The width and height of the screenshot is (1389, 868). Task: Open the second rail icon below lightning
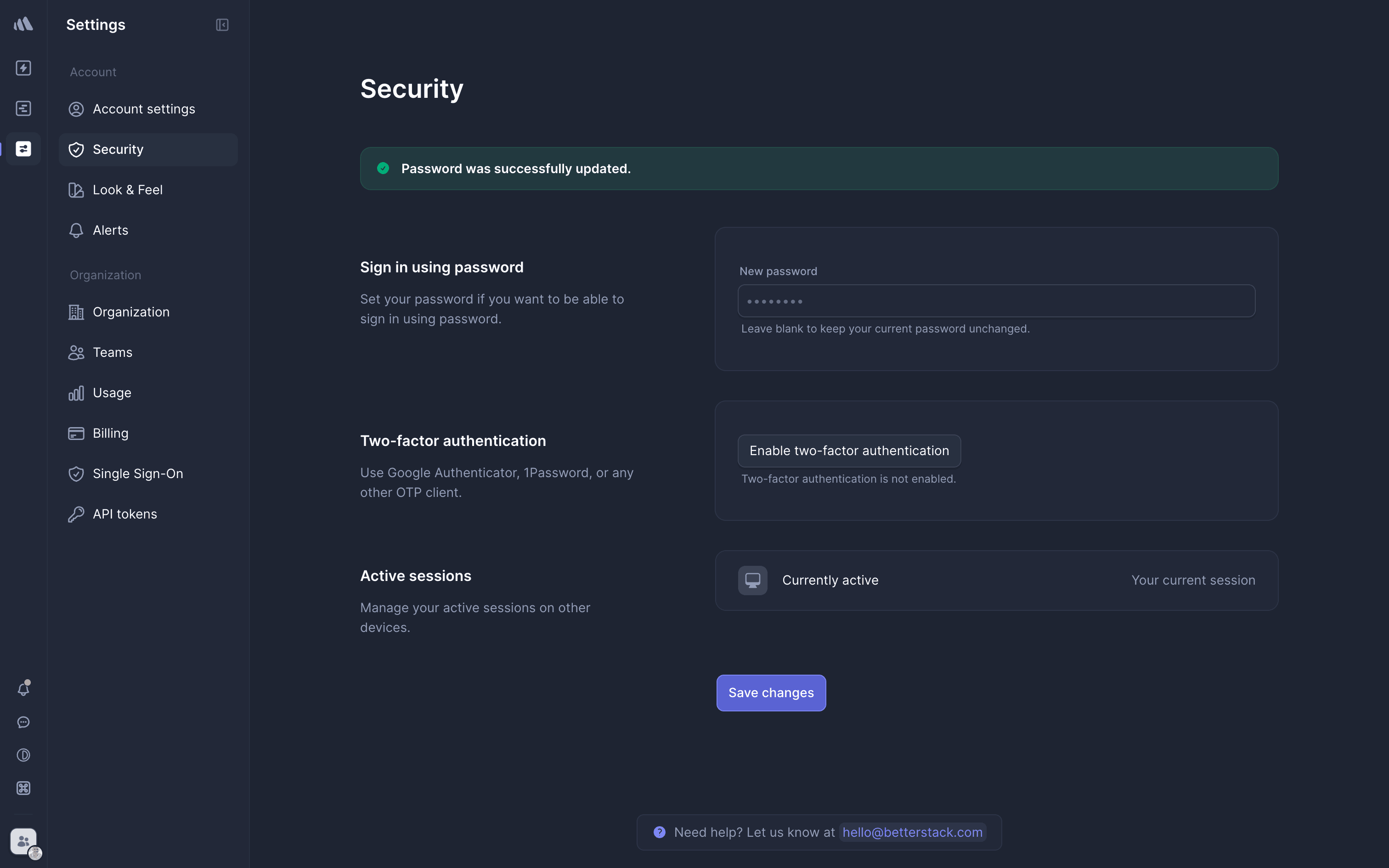pyautogui.click(x=23, y=108)
